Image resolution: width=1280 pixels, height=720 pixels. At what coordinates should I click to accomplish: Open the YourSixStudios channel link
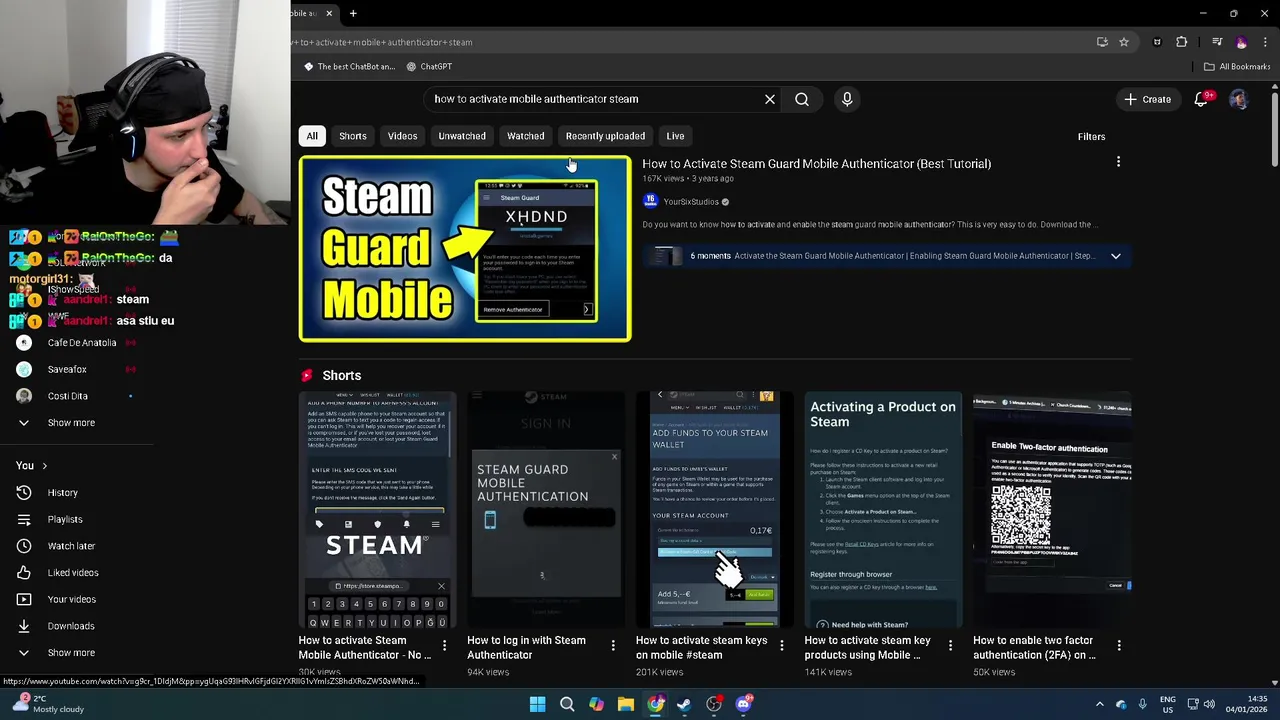pyautogui.click(x=691, y=202)
